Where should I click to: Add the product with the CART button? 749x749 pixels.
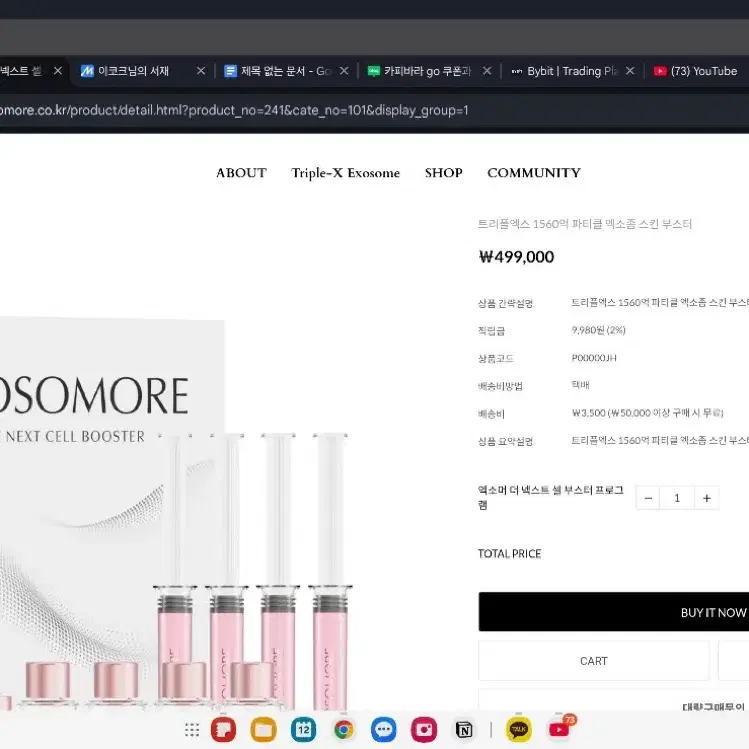tap(594, 661)
